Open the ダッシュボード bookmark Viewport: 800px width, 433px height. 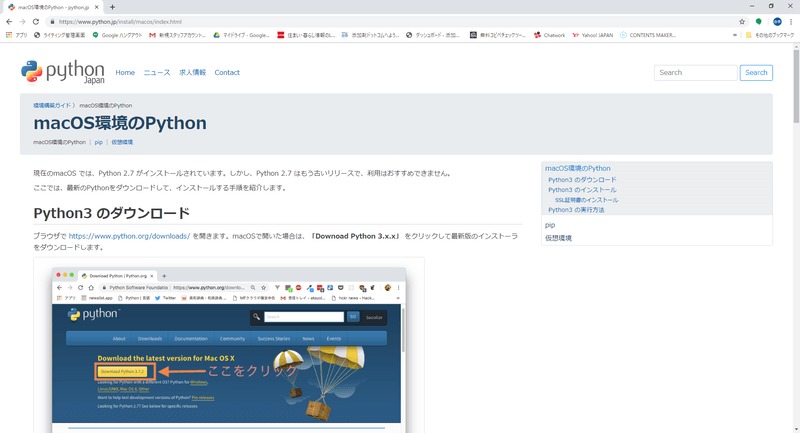tap(433, 35)
